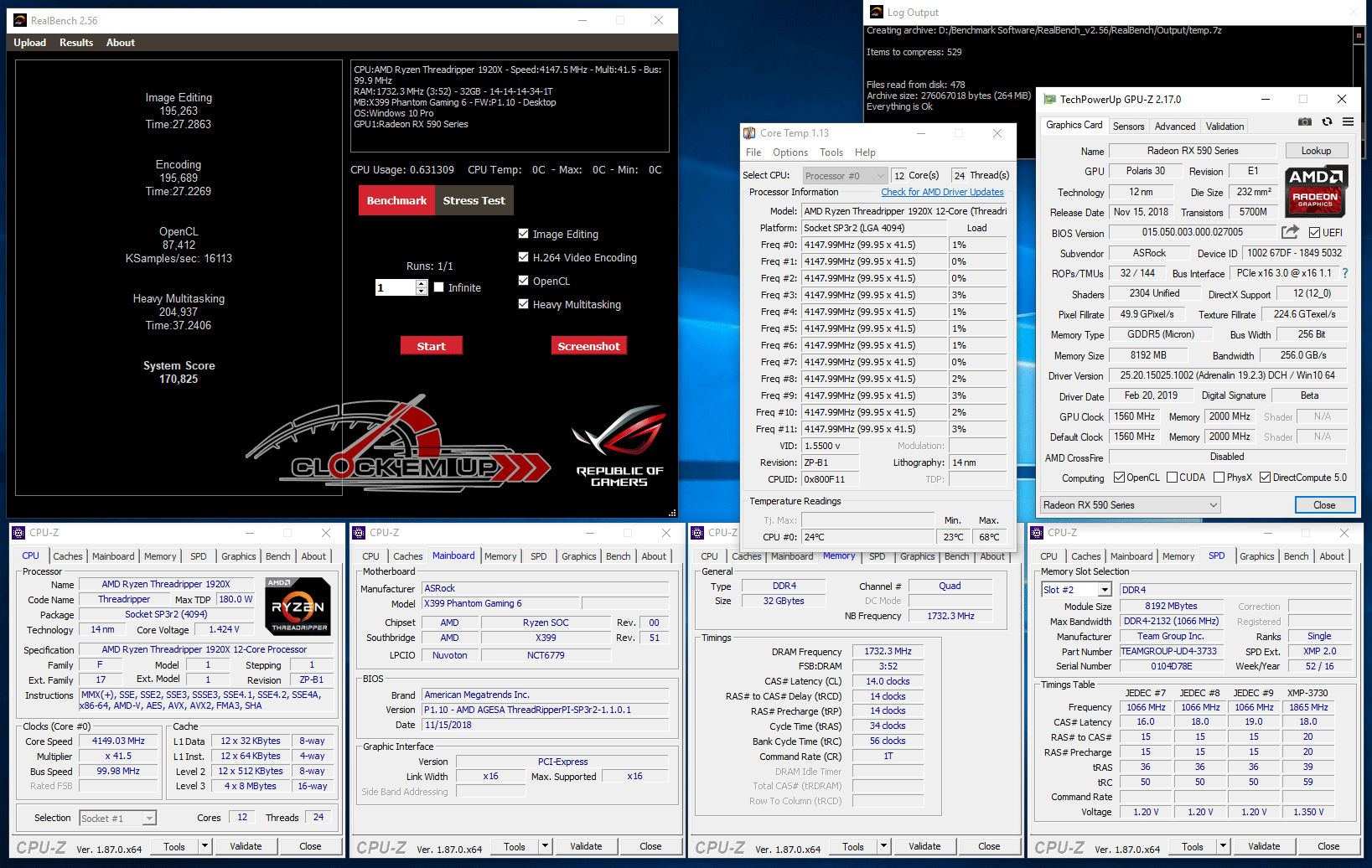The width and height of the screenshot is (1372, 868).
Task: Click the BIOS export share icon
Action: pos(1290,232)
